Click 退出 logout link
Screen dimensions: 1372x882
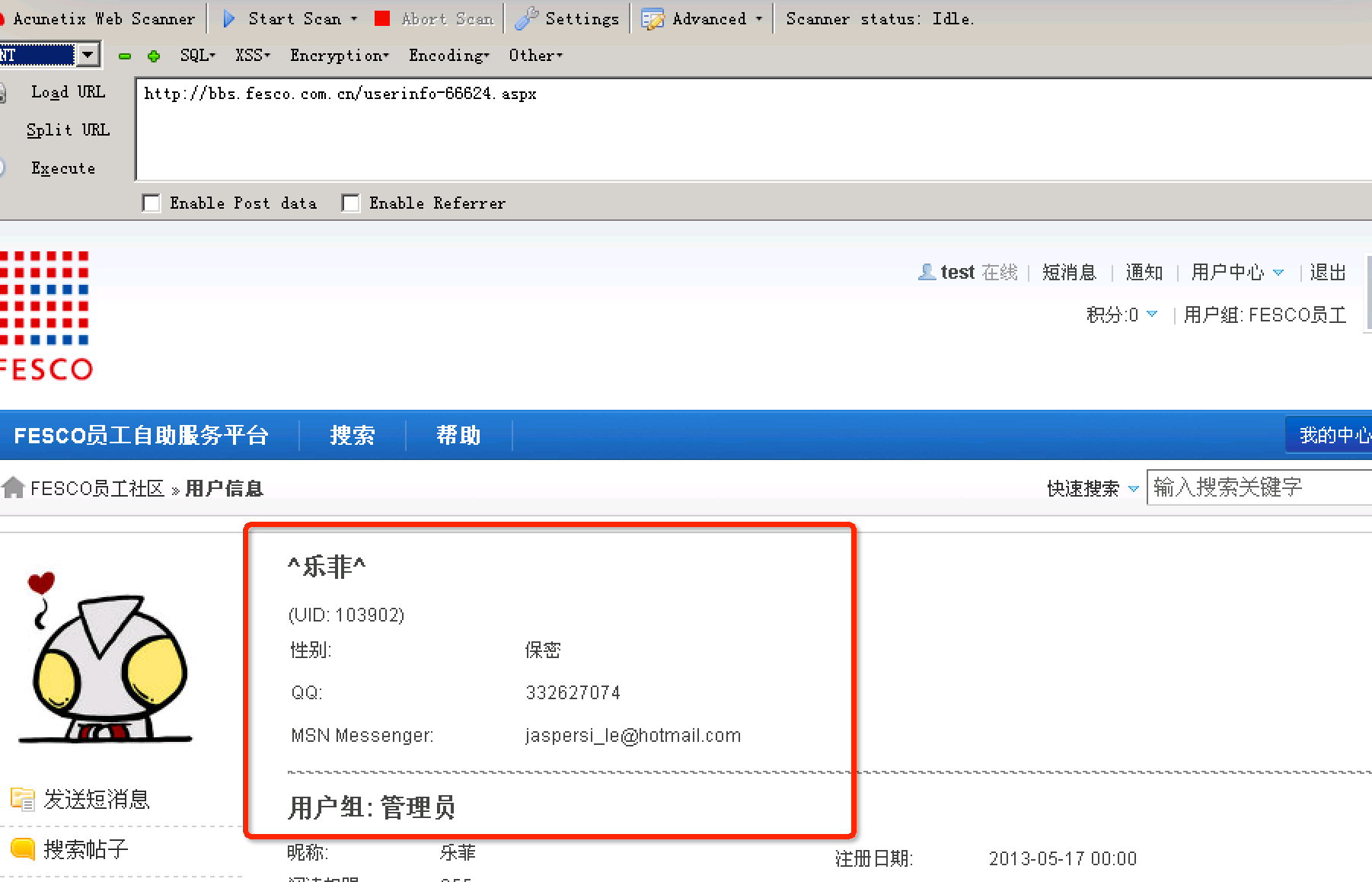tap(1328, 272)
